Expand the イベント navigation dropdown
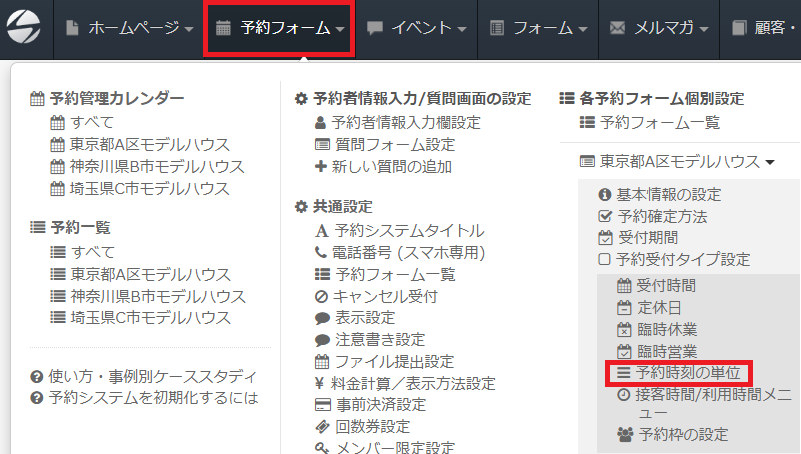 pyautogui.click(x=416, y=28)
